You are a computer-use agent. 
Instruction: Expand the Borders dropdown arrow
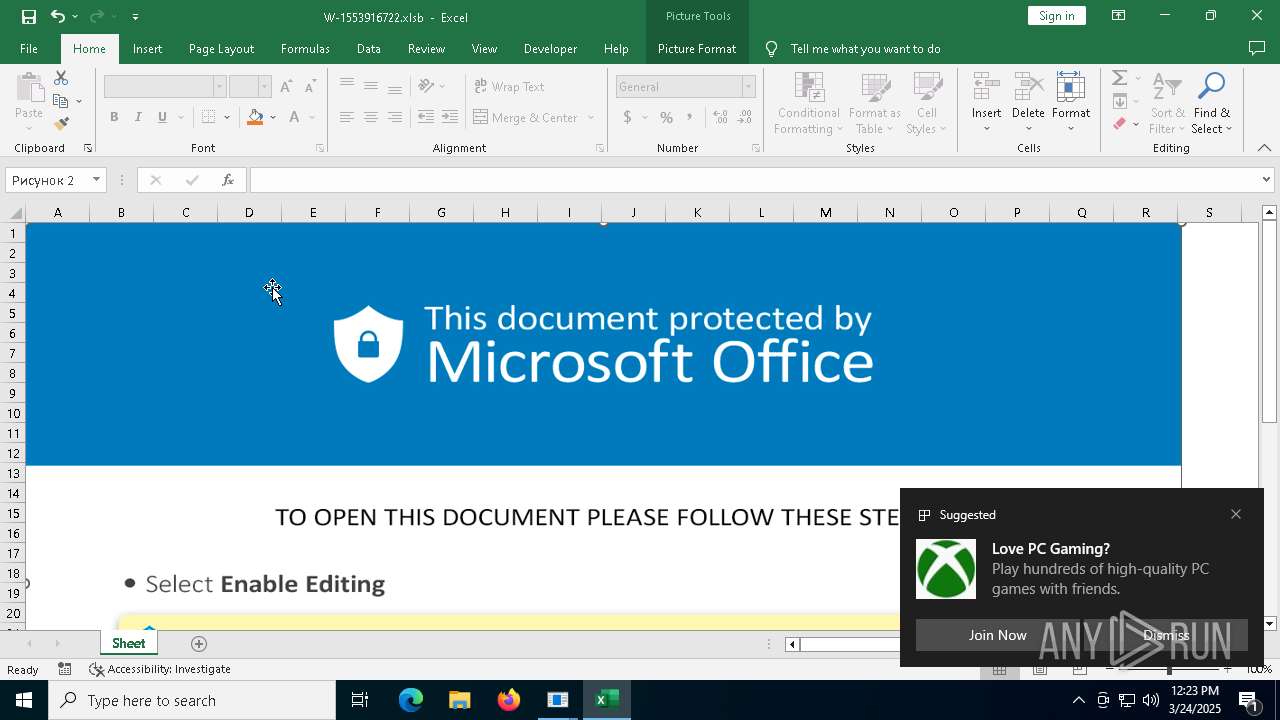(227, 117)
